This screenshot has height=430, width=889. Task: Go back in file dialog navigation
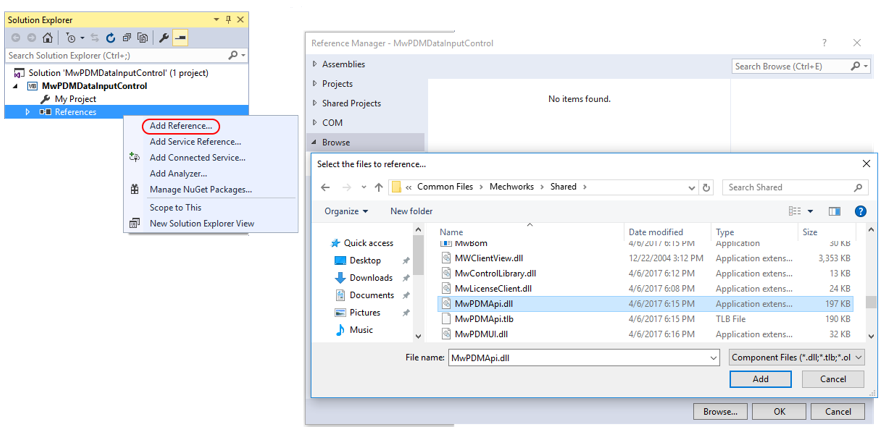tap(325, 187)
